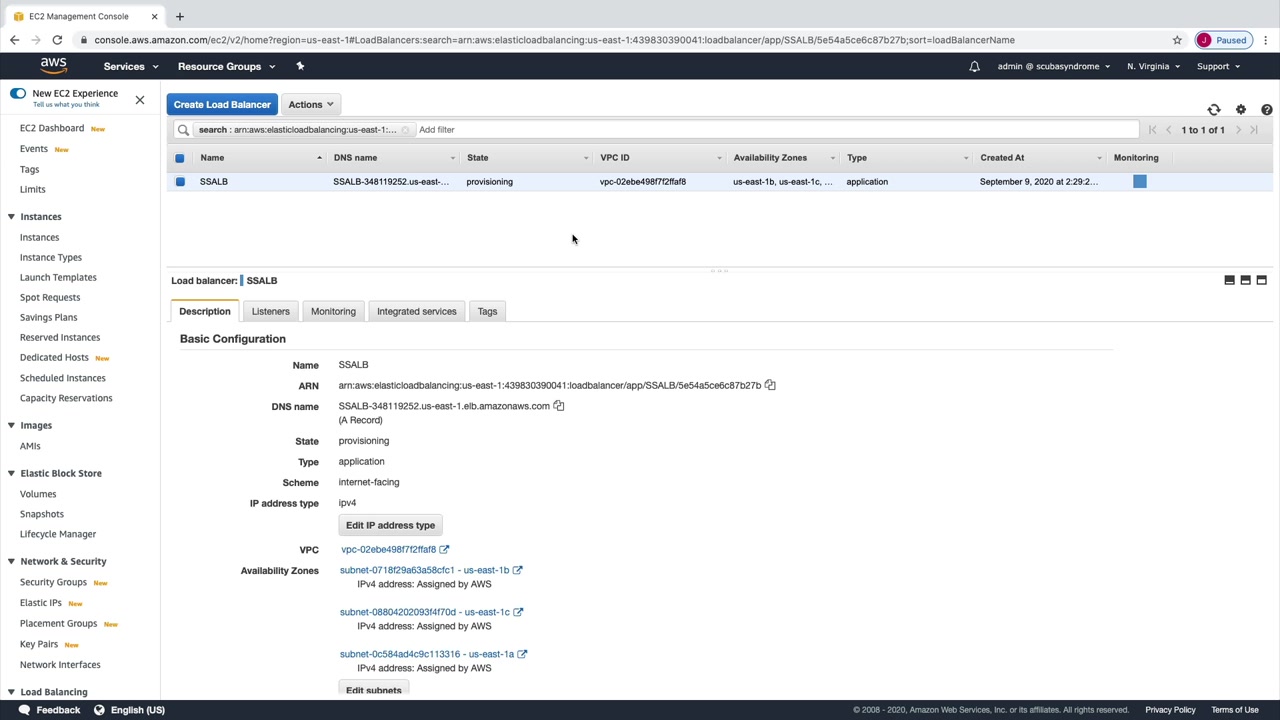Reload the page with the browser reload button

pos(57,40)
